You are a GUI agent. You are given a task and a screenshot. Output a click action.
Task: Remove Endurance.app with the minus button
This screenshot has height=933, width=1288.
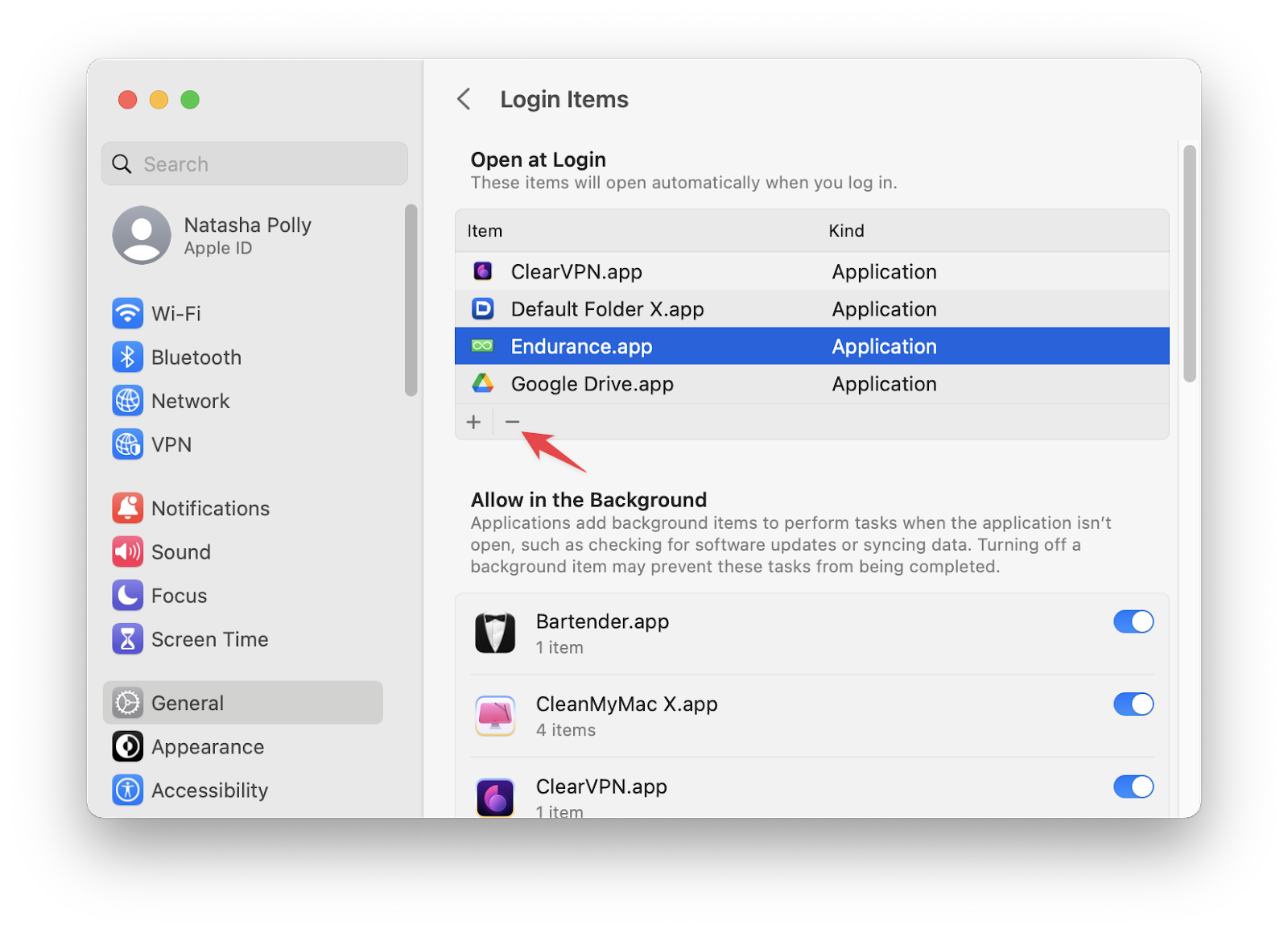tap(514, 421)
